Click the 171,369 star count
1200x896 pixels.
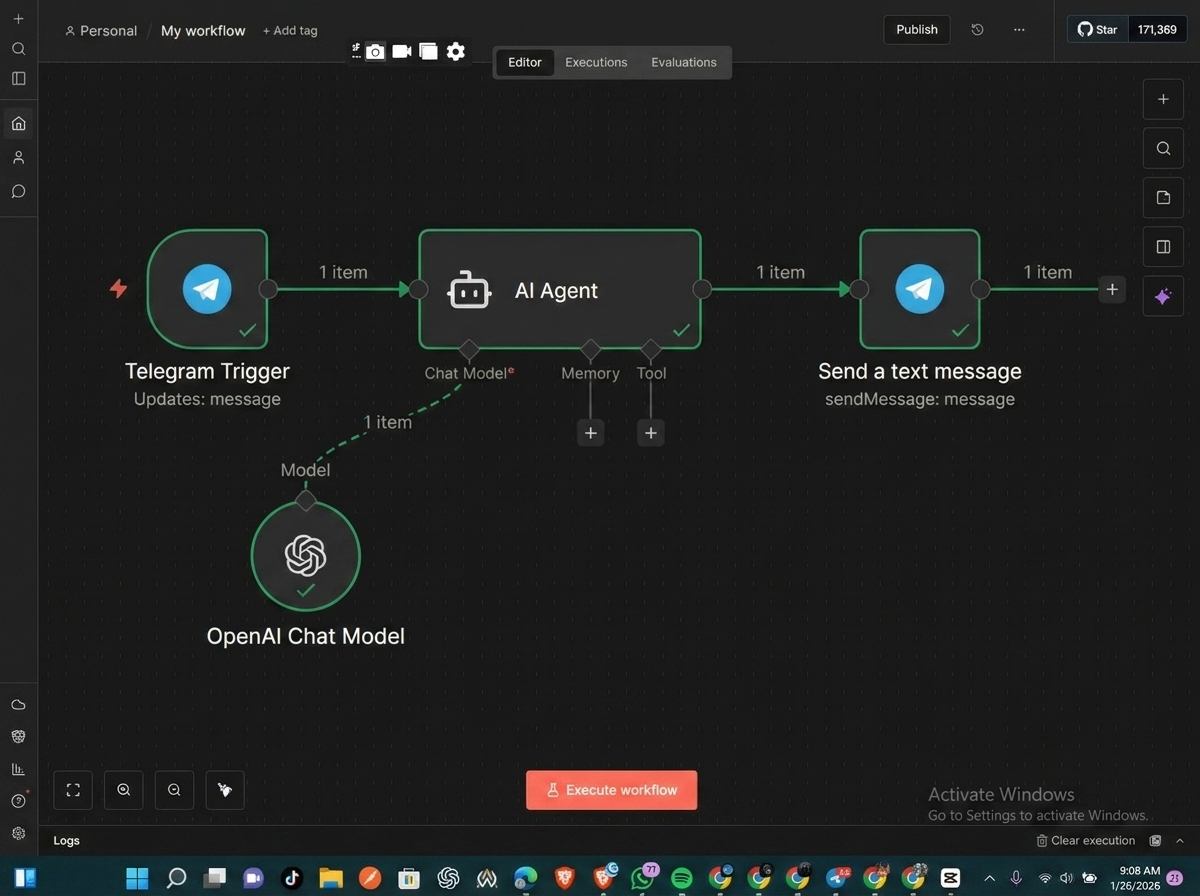1157,29
